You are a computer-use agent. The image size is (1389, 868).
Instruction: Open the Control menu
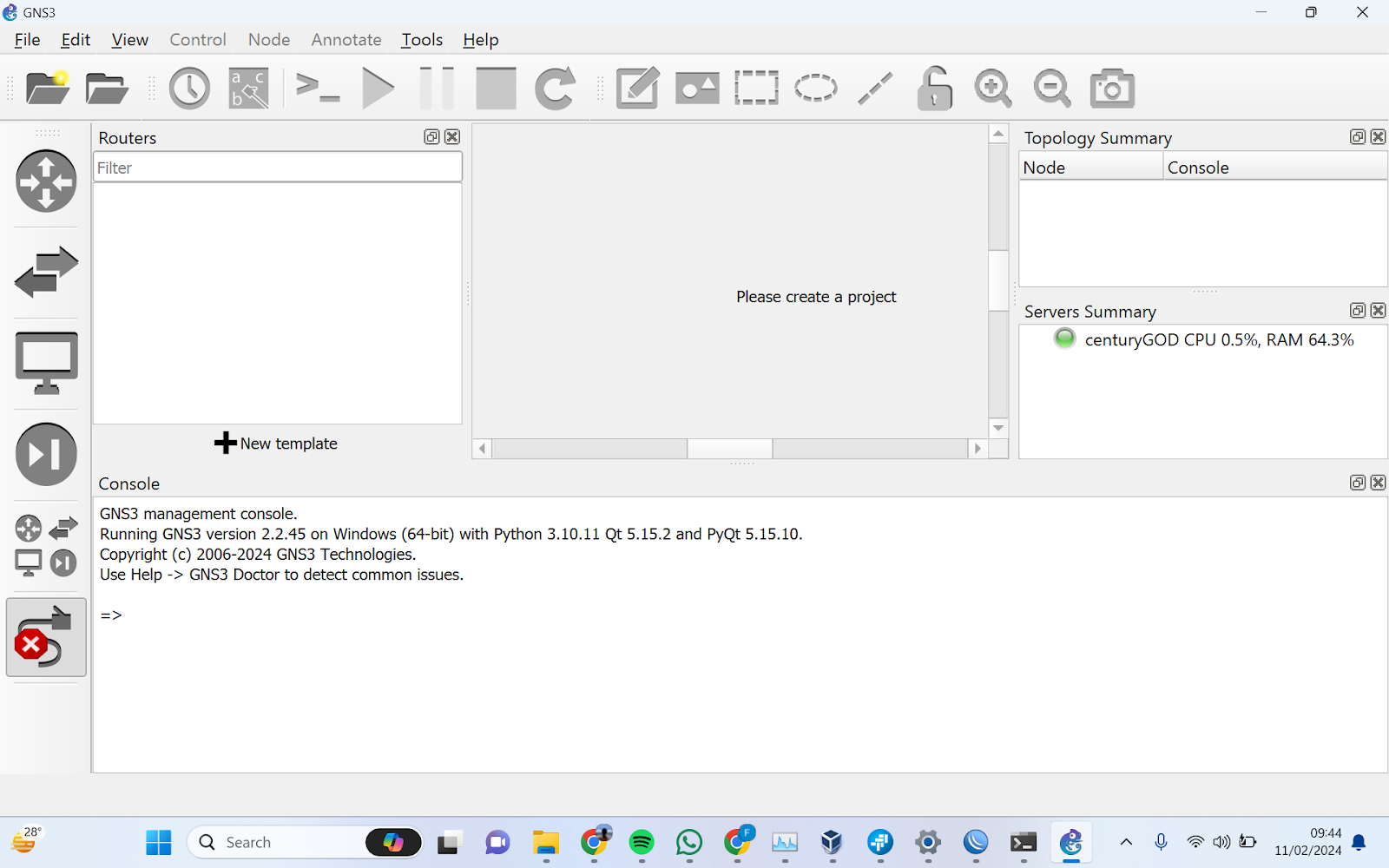pyautogui.click(x=197, y=40)
